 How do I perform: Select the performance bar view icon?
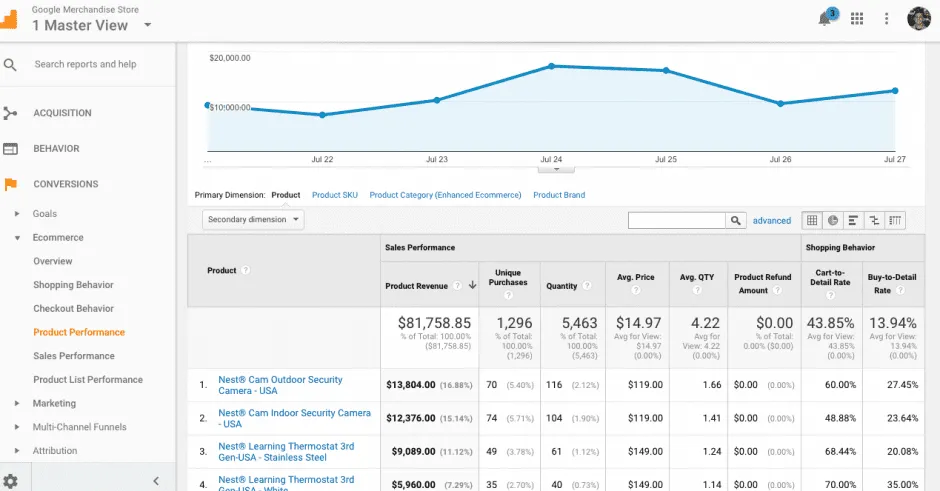click(853, 221)
